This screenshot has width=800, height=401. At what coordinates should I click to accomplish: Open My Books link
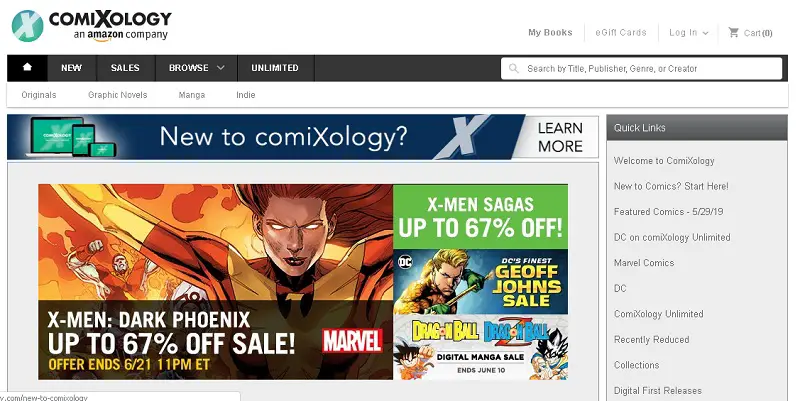[x=550, y=33]
